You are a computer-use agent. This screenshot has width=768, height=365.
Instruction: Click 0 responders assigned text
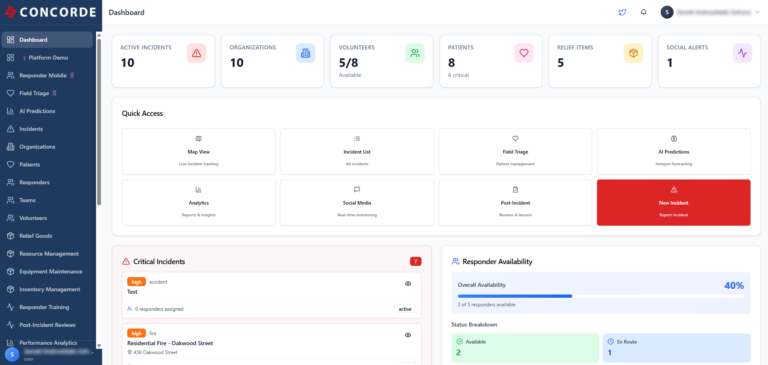[x=159, y=309]
